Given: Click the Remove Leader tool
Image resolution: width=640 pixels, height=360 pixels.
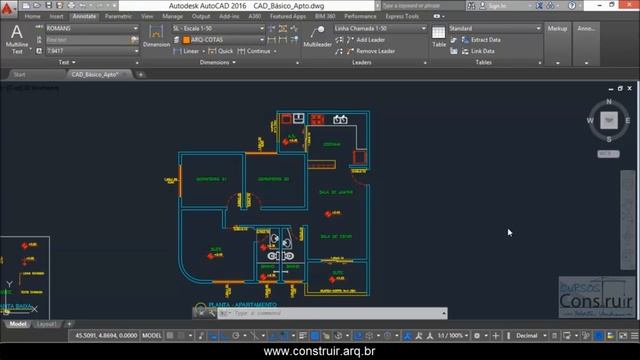Looking at the screenshot, I should (x=371, y=51).
